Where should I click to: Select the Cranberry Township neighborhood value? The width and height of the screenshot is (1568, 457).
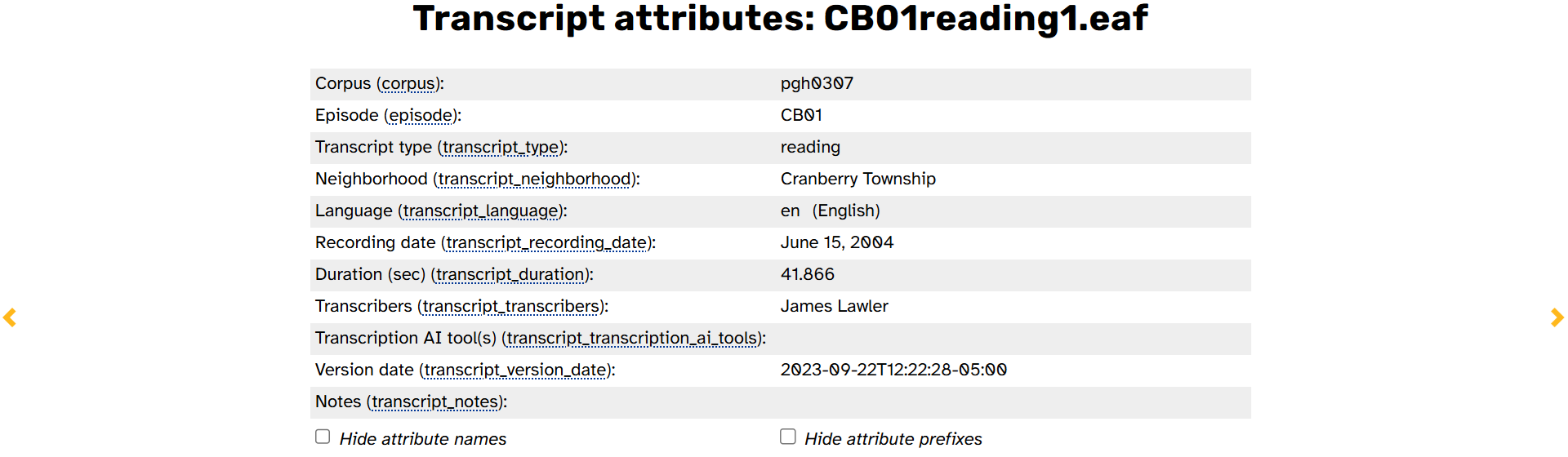coord(858,179)
